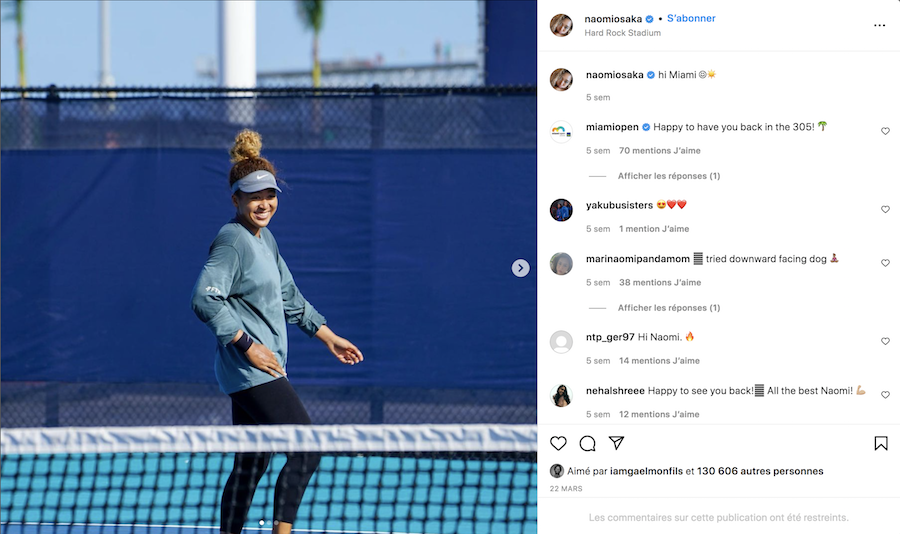Screen dimensions: 900x534
Task: Save the post with the bookmark icon
Action: click(881, 443)
